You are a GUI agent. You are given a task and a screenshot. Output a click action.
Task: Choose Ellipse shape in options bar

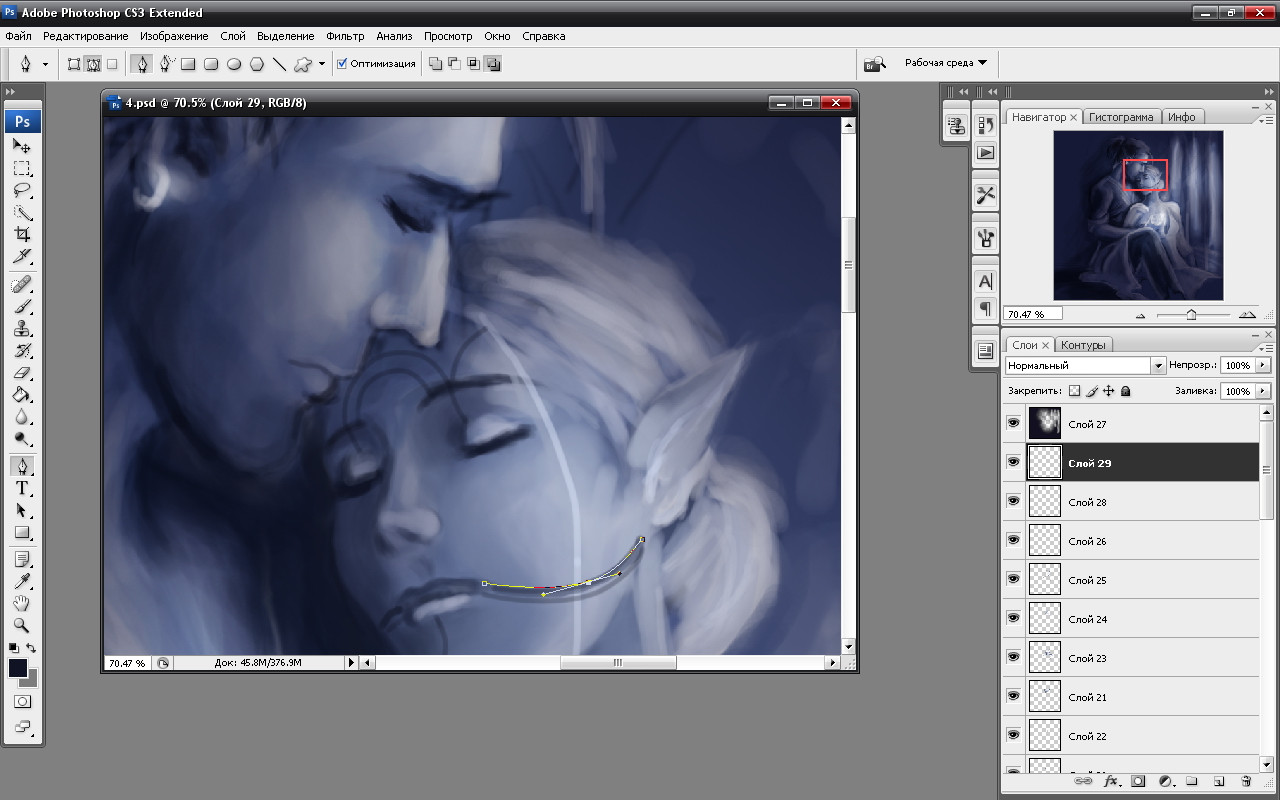point(234,64)
